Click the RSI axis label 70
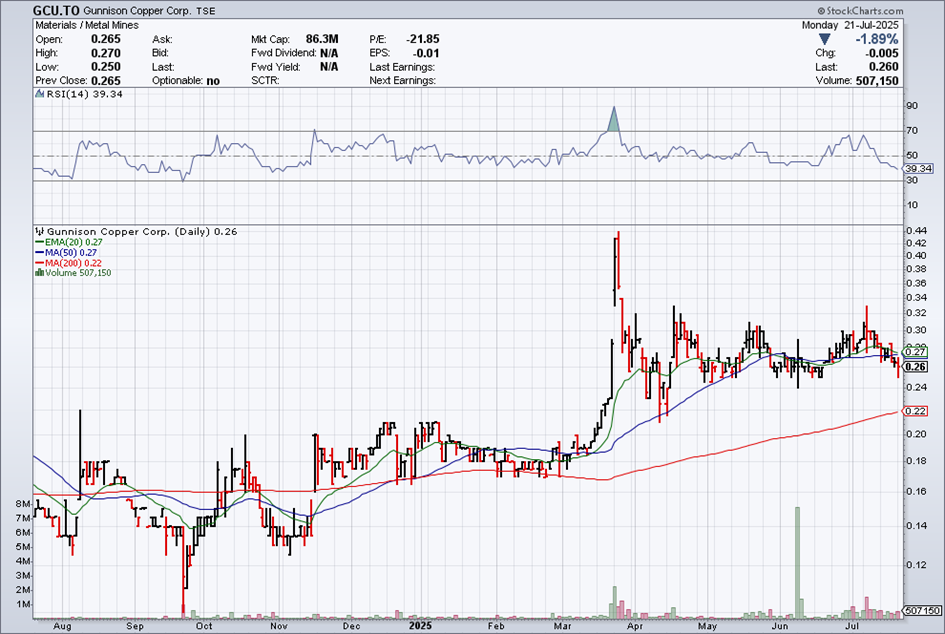Image resolution: width=945 pixels, height=634 pixels. point(912,131)
